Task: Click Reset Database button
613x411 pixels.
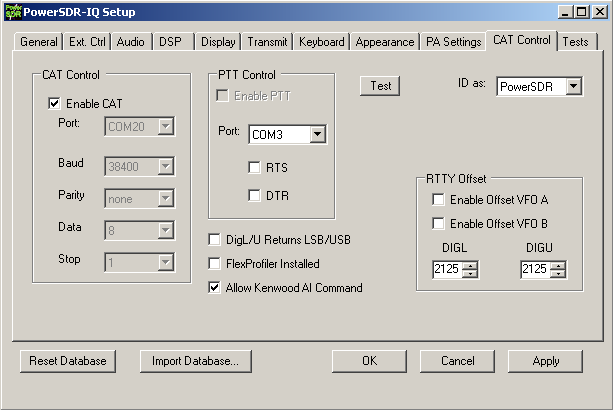Action: coord(68,361)
